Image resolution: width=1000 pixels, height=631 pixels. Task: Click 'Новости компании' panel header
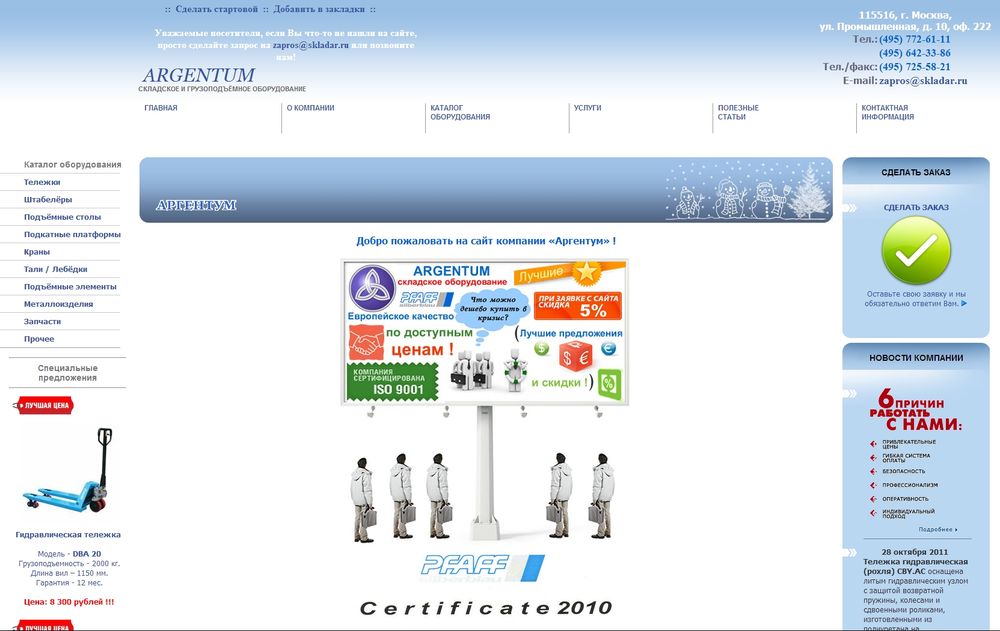click(916, 358)
